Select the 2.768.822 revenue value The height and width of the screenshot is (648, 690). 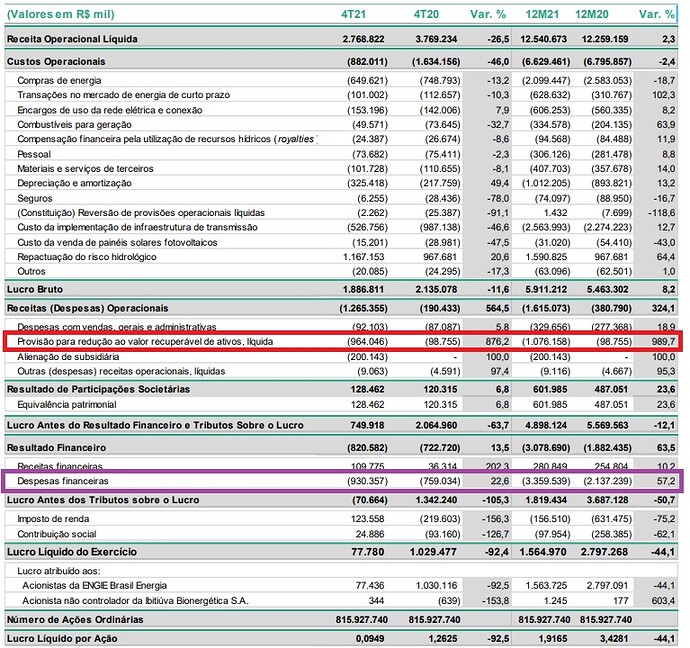pyautogui.click(x=363, y=39)
